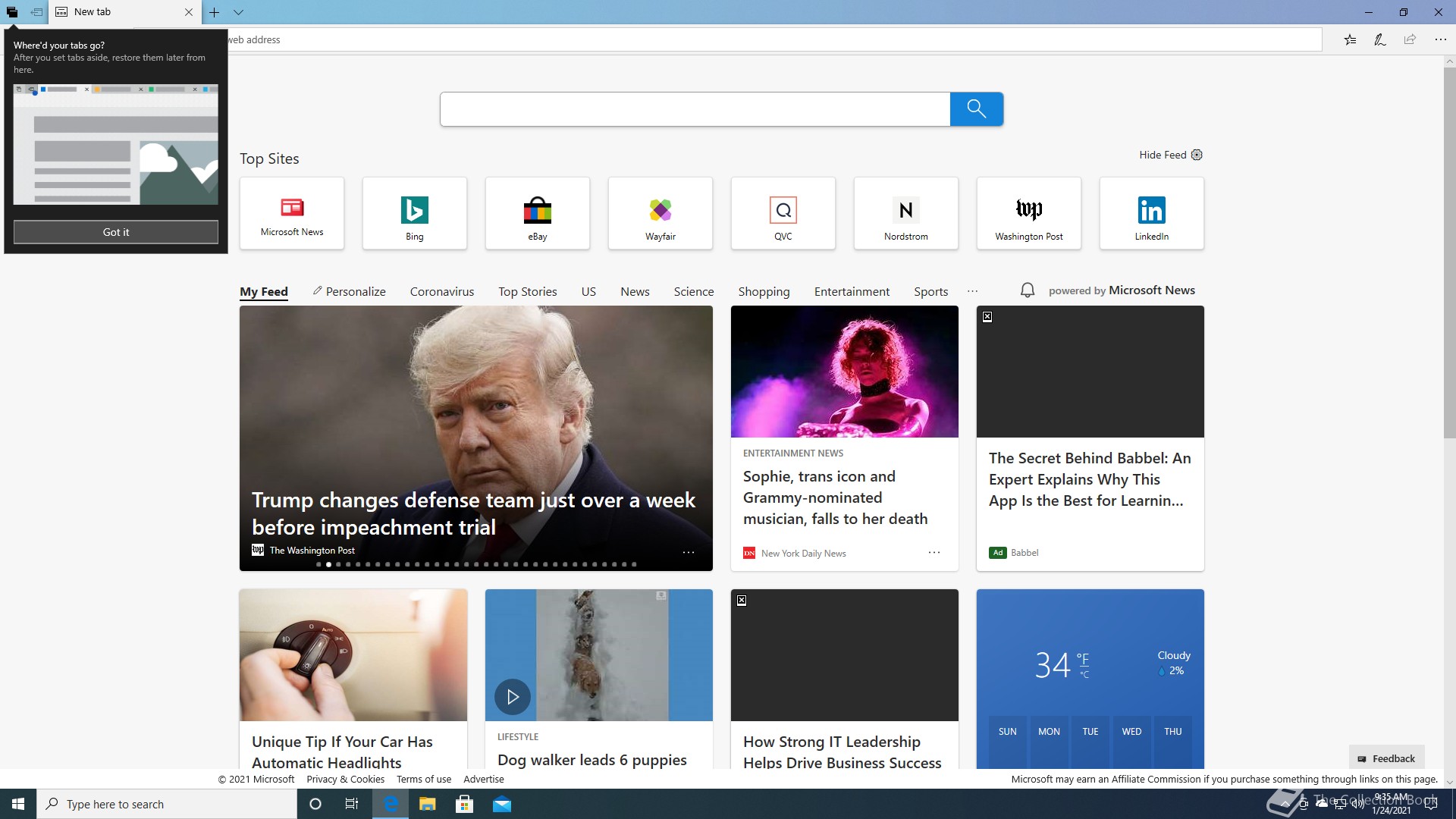Open Settings and more ellipsis menu
The image size is (1456, 819).
pyautogui.click(x=1440, y=39)
